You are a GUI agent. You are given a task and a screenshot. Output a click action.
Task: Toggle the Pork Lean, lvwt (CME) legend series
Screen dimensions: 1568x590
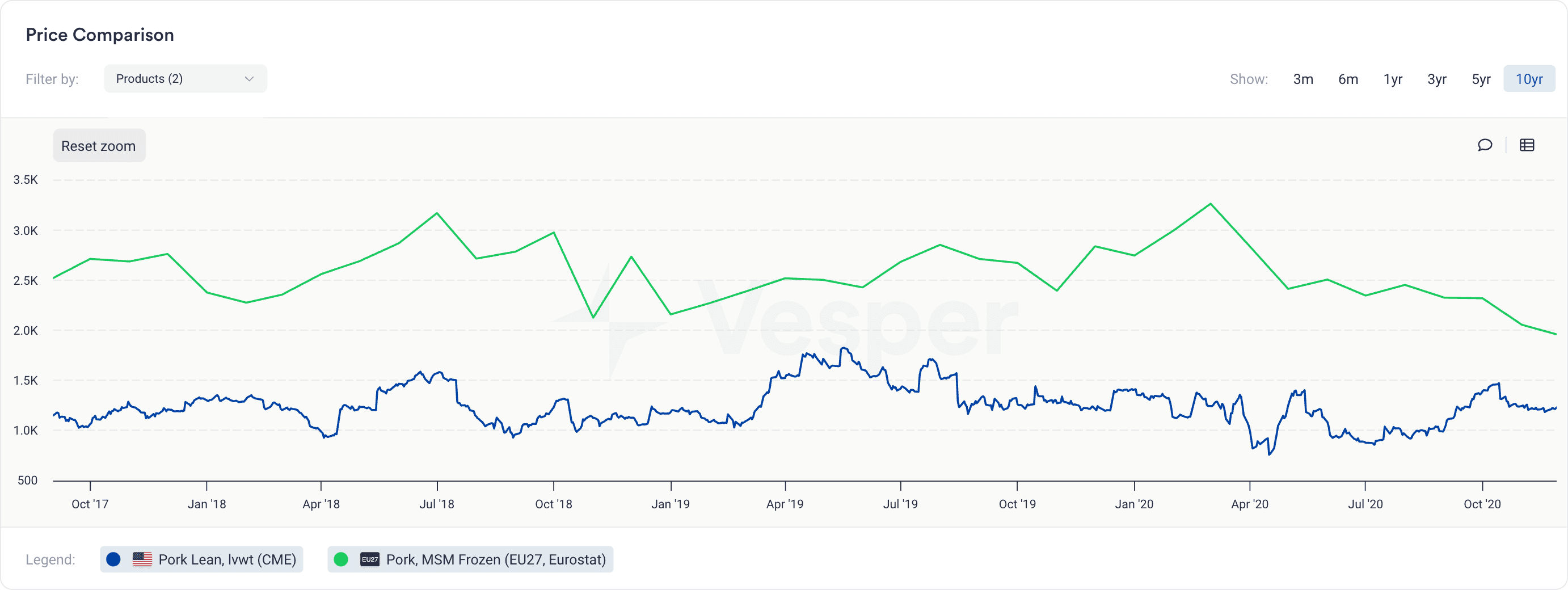(201, 559)
